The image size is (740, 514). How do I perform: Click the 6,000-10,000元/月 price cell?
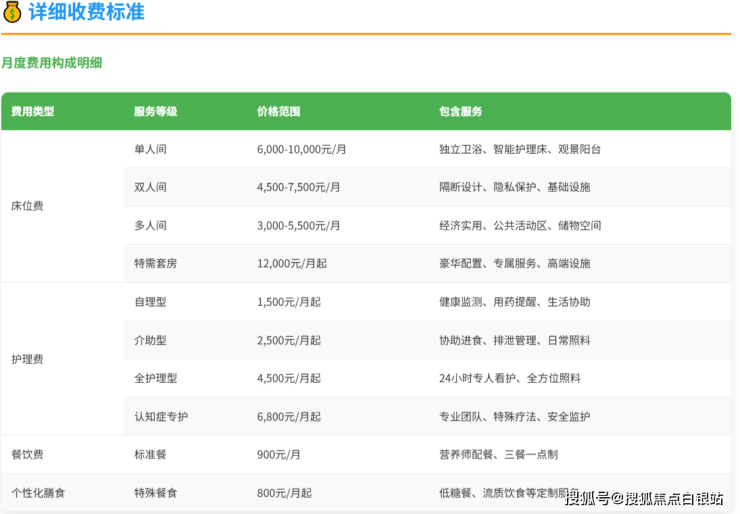301,149
